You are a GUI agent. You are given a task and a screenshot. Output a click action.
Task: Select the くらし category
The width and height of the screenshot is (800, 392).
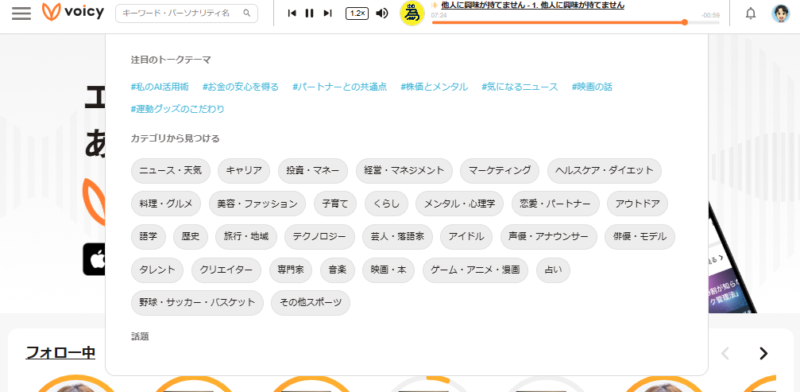point(386,204)
